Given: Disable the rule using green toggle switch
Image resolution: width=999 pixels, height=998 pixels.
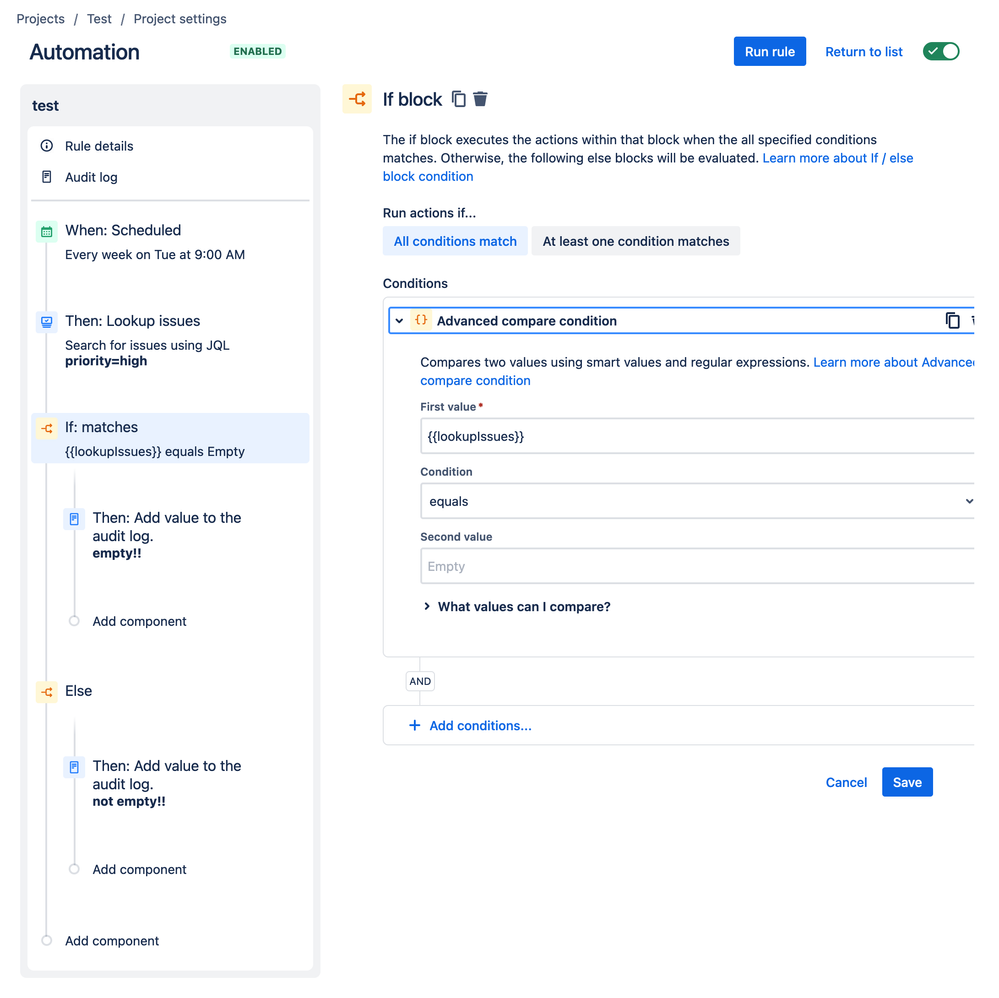Looking at the screenshot, I should coord(940,51).
